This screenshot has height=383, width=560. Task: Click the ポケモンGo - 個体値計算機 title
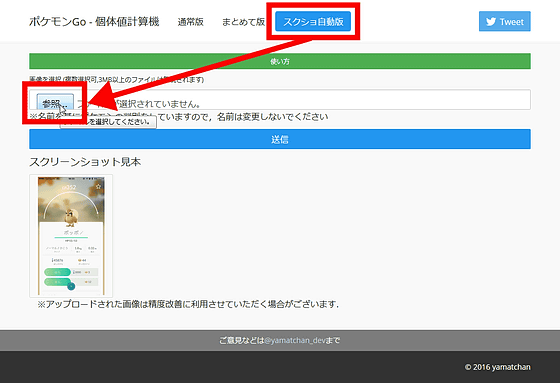(x=94, y=22)
